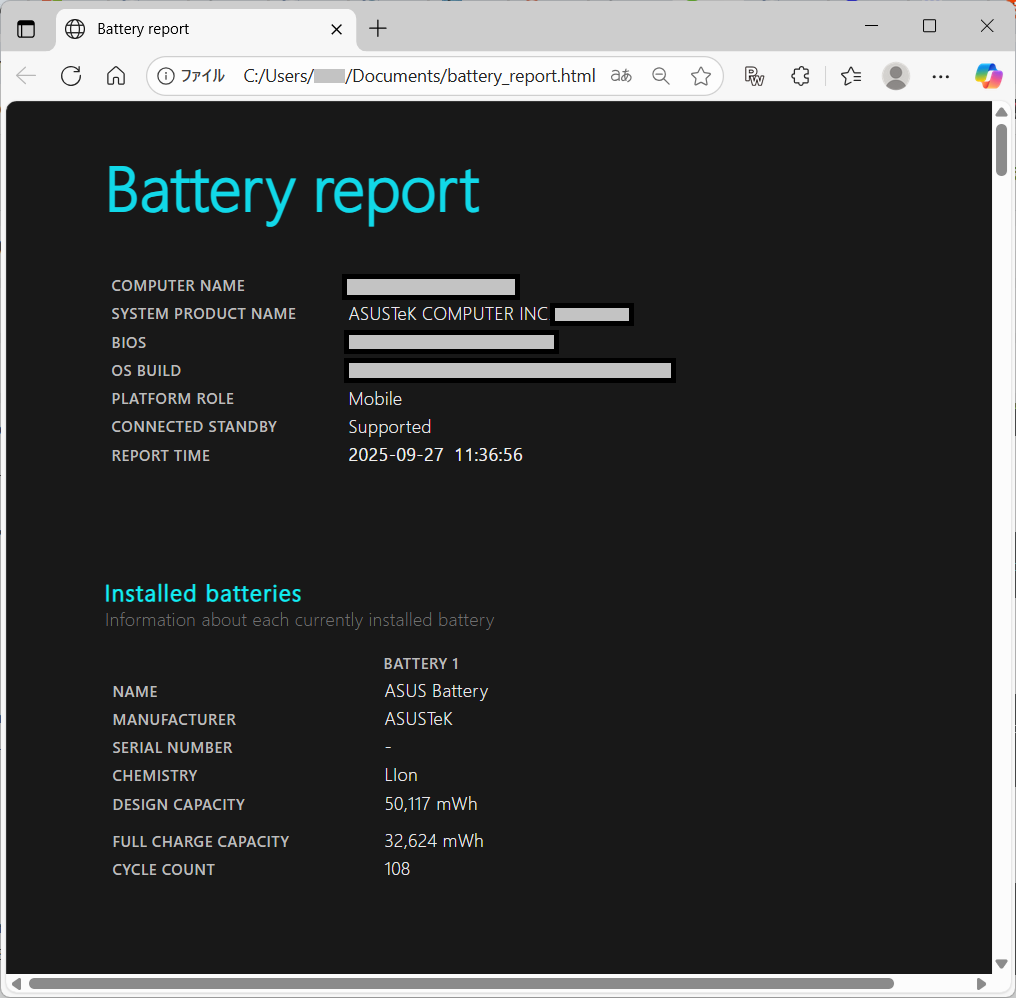Image resolution: width=1016 pixels, height=998 pixels.
Task: View site information for the file
Action: click(x=166, y=76)
